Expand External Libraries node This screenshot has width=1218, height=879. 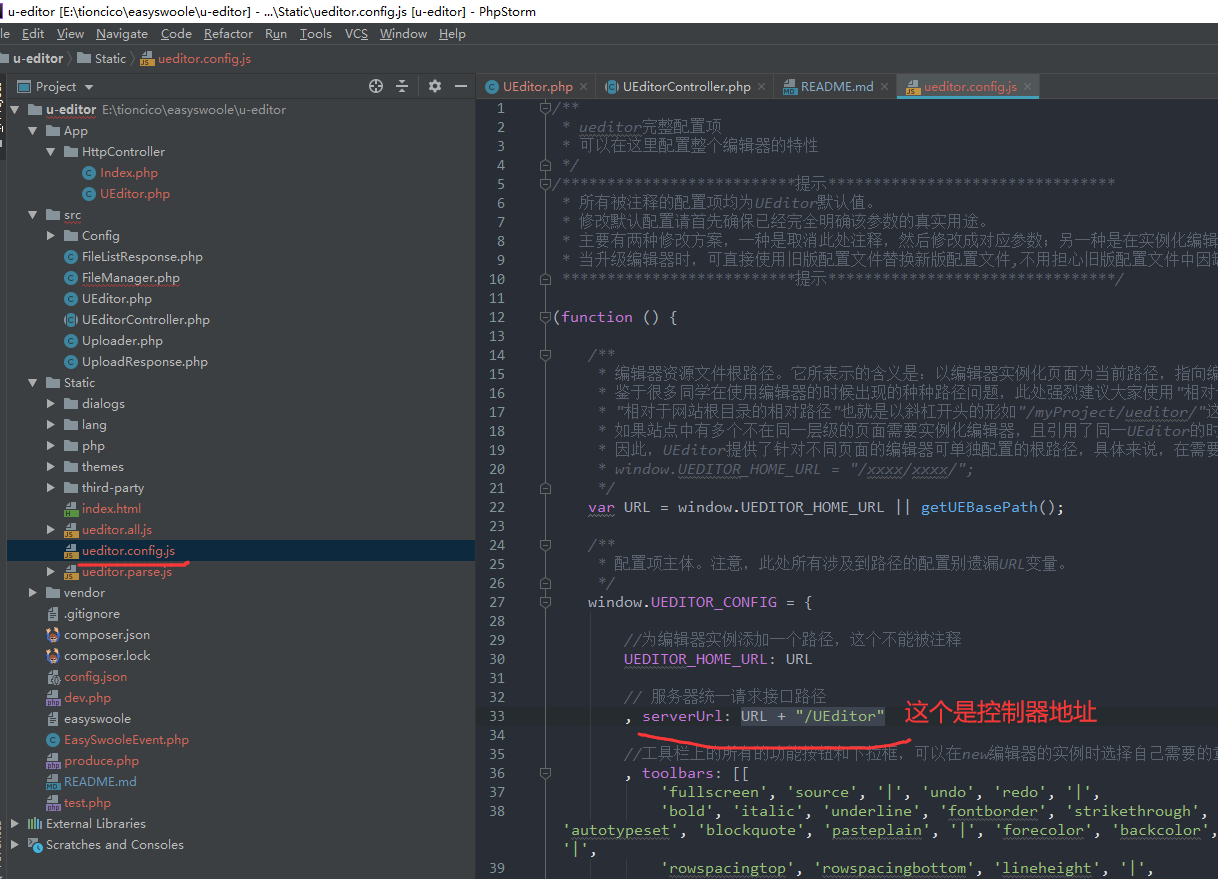[x=14, y=824]
